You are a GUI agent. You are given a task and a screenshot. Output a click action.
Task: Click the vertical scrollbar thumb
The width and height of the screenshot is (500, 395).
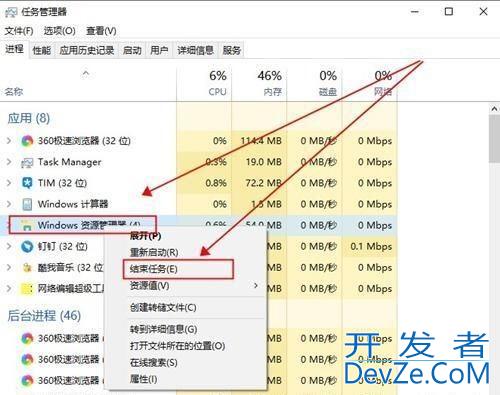pyautogui.click(x=494, y=138)
